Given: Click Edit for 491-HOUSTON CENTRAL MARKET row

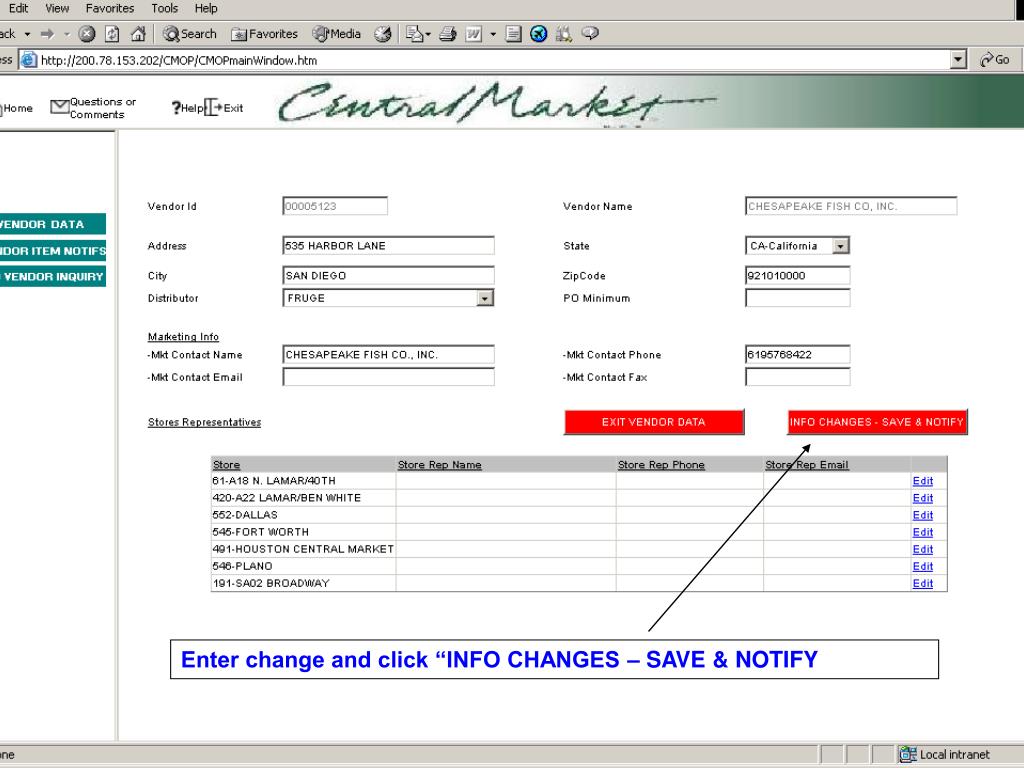Looking at the screenshot, I should tap(922, 549).
